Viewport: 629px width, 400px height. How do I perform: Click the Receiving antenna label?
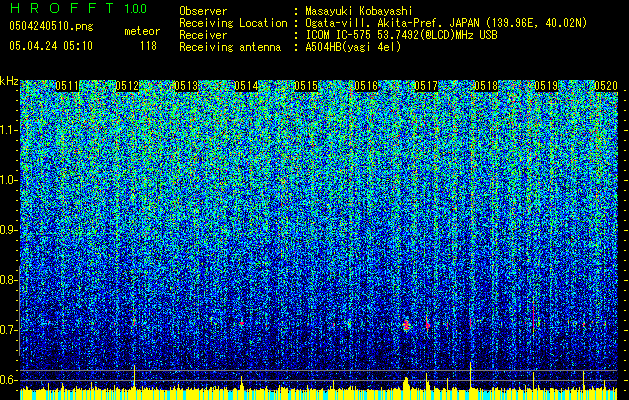click(230, 47)
